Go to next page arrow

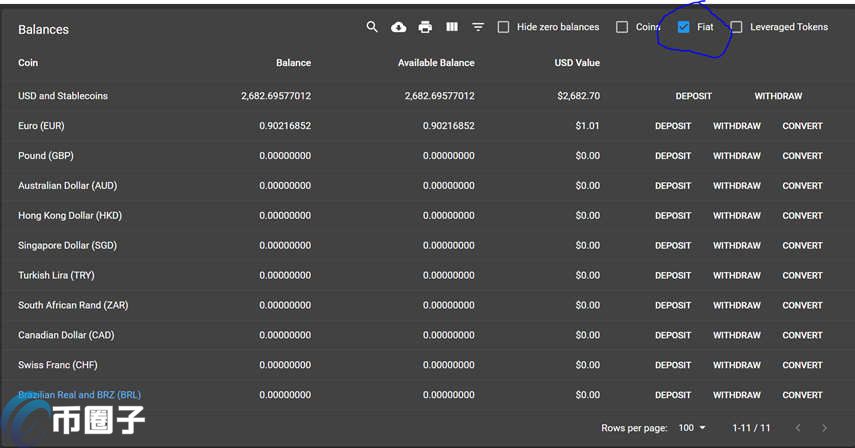click(824, 428)
